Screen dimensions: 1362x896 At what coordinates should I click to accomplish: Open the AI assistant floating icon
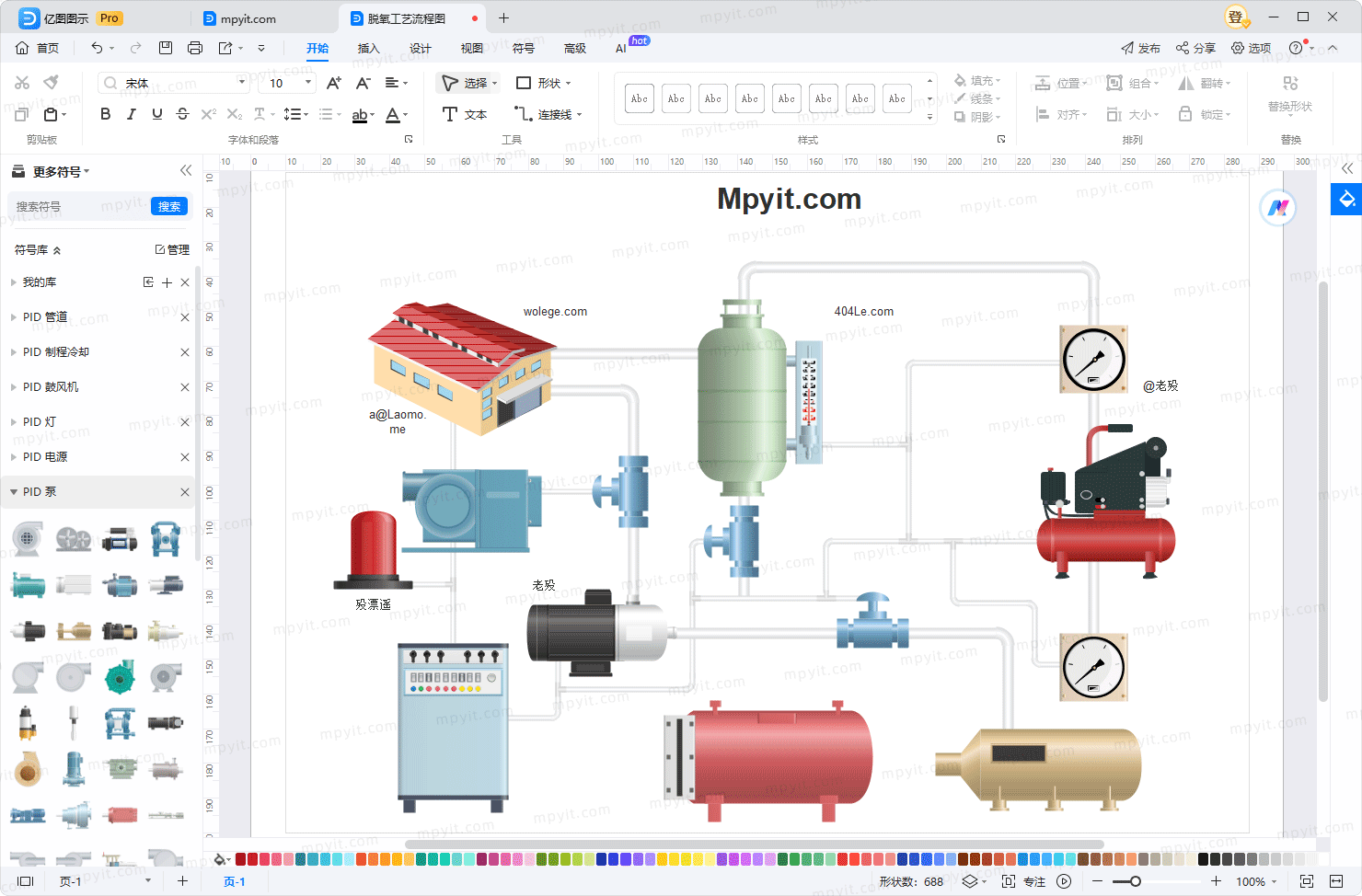[1277, 208]
